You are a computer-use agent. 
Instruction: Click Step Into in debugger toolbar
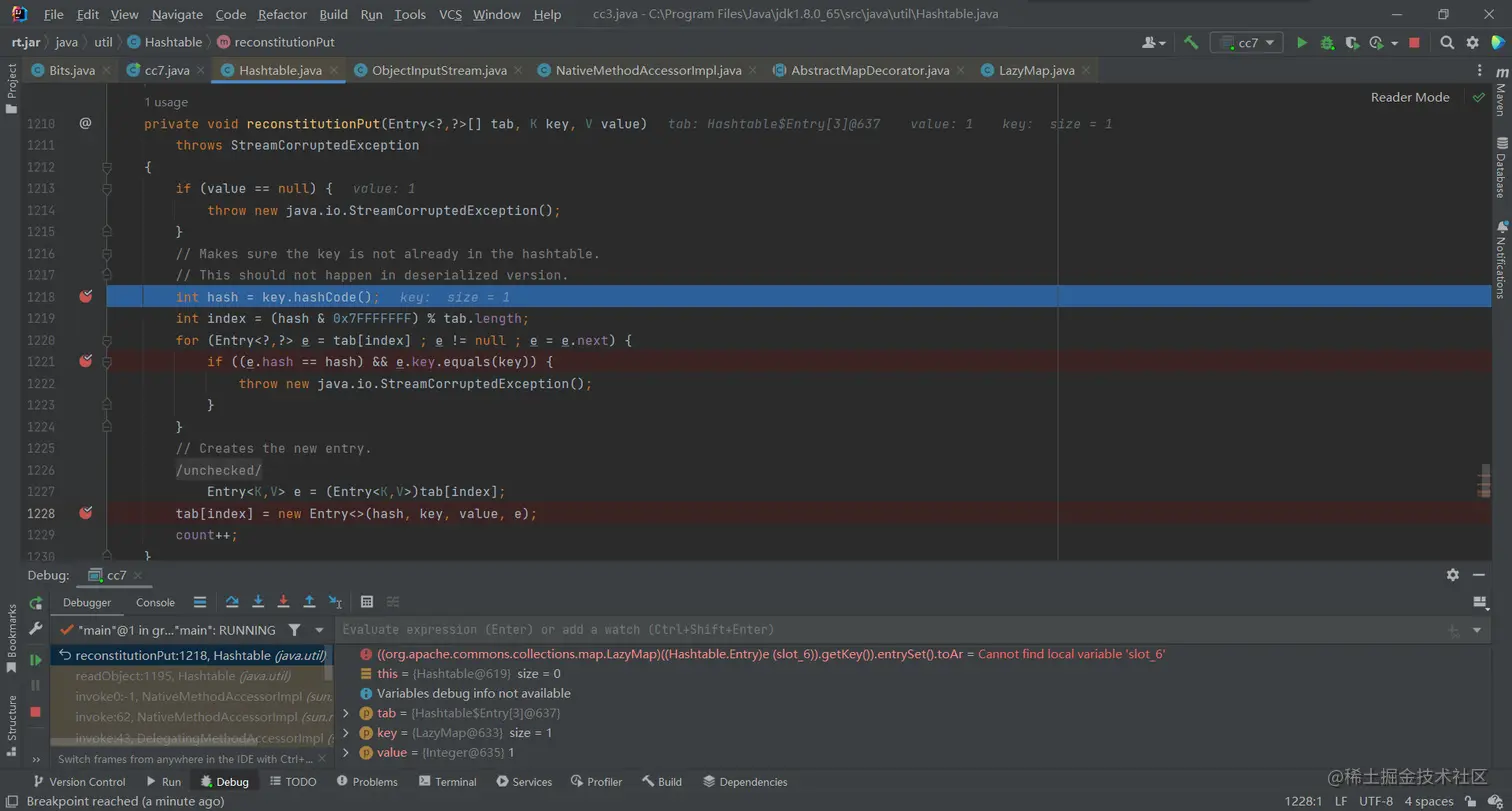point(258,602)
